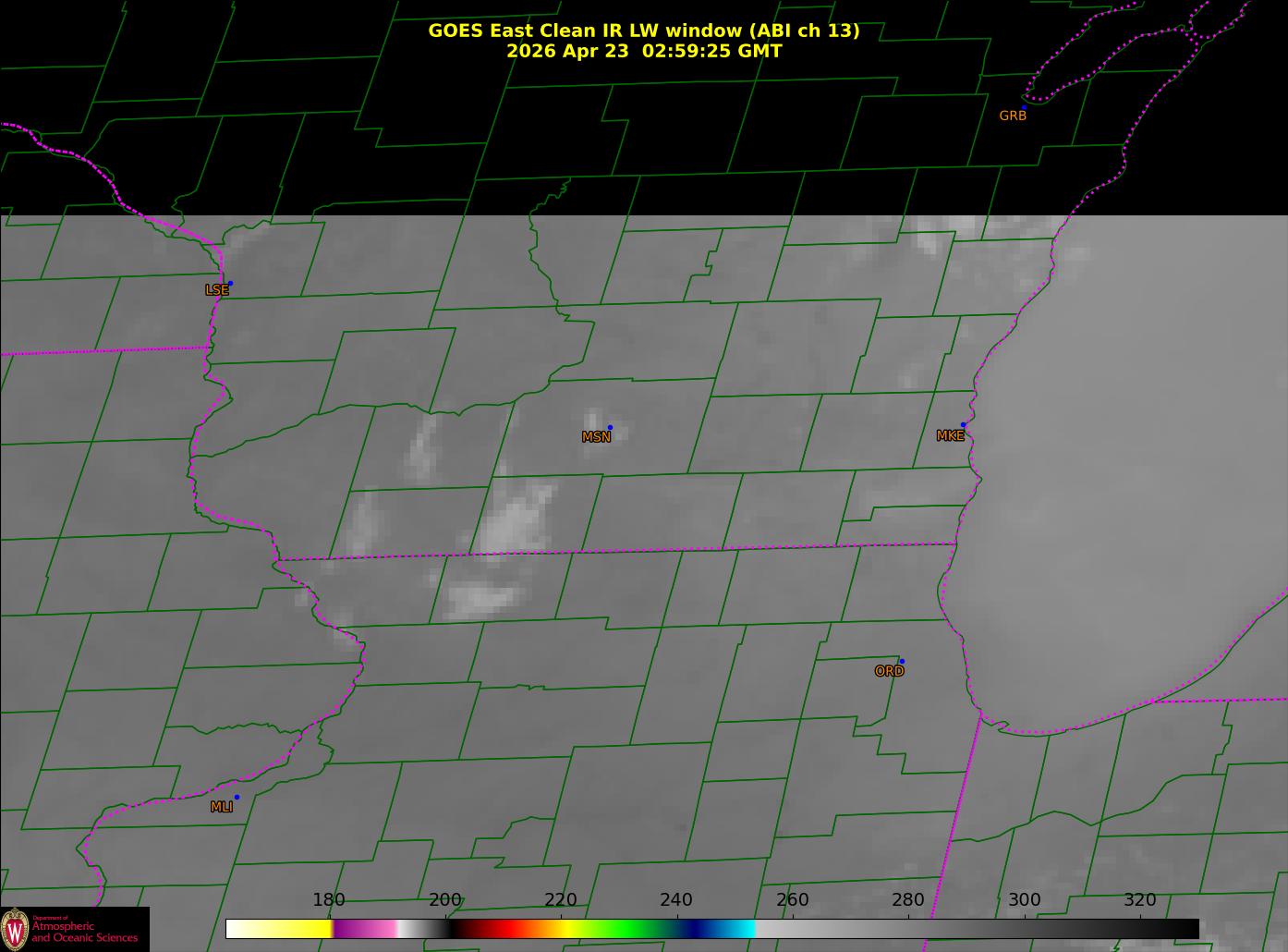Image resolution: width=1288 pixels, height=952 pixels.
Task: Click the ORD station marker
Action: pyautogui.click(x=902, y=661)
